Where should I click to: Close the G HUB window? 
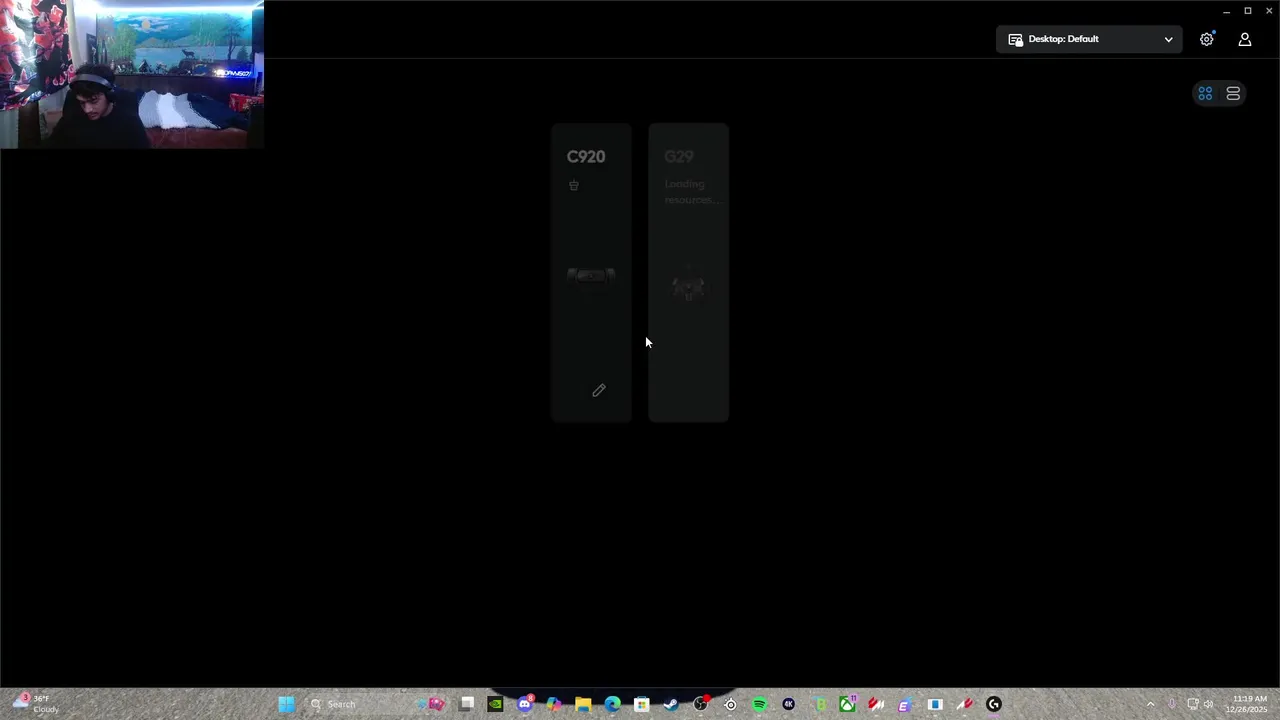[x=1269, y=11]
